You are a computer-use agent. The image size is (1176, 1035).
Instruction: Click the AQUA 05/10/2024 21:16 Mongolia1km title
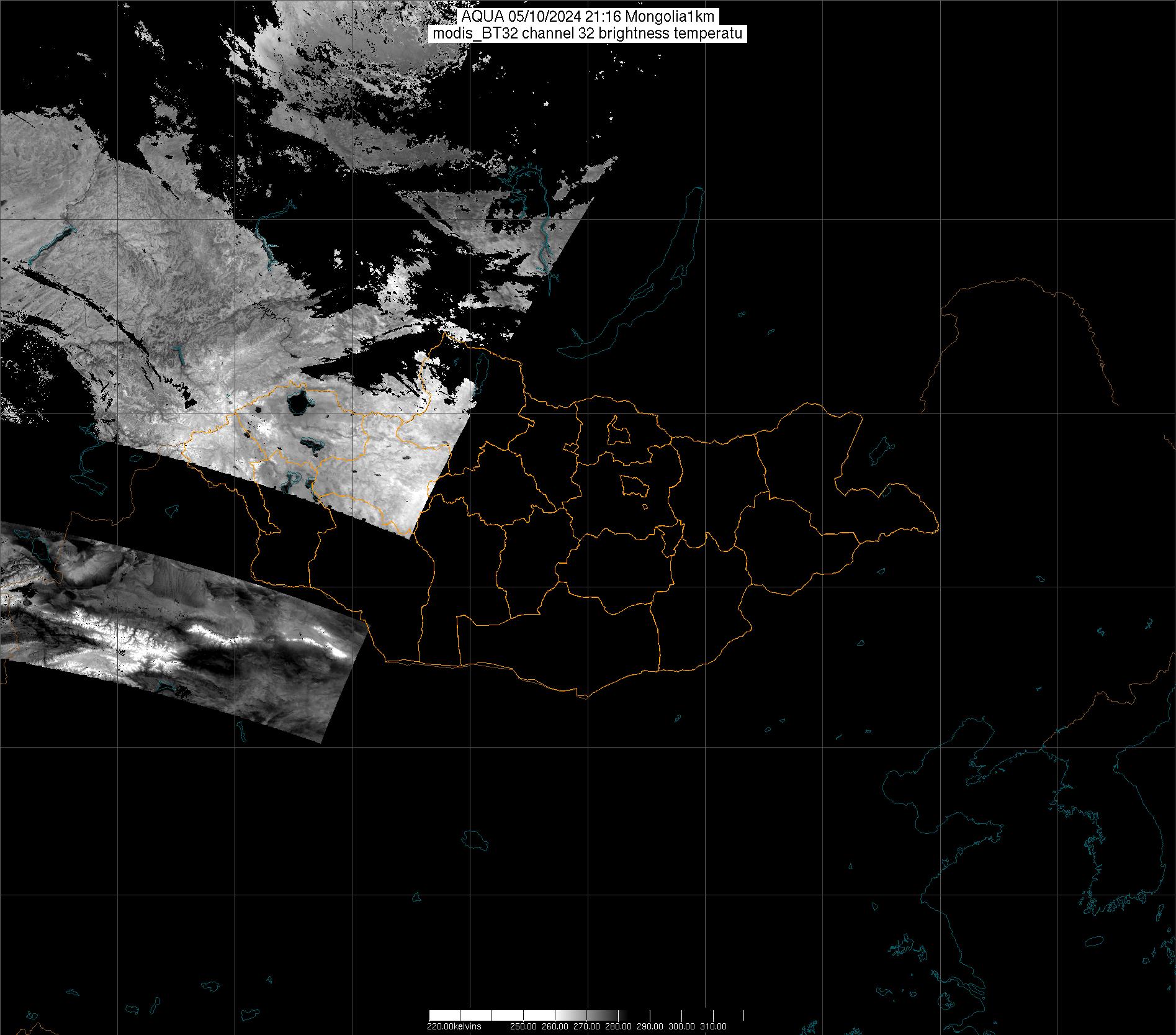tap(587, 17)
